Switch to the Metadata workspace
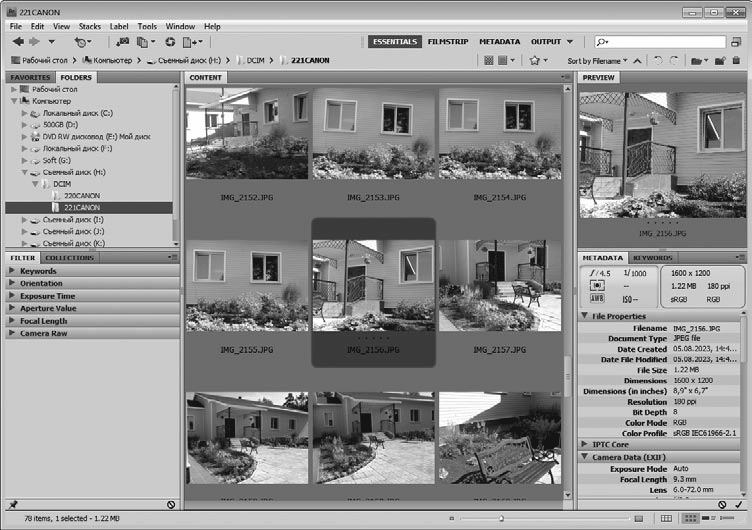The width and height of the screenshot is (752, 530). point(499,42)
